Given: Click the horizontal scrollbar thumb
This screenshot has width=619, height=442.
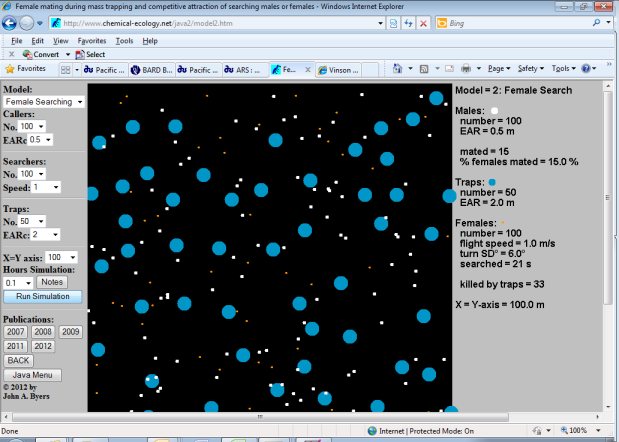Looking at the screenshot, I should [x=261, y=417].
